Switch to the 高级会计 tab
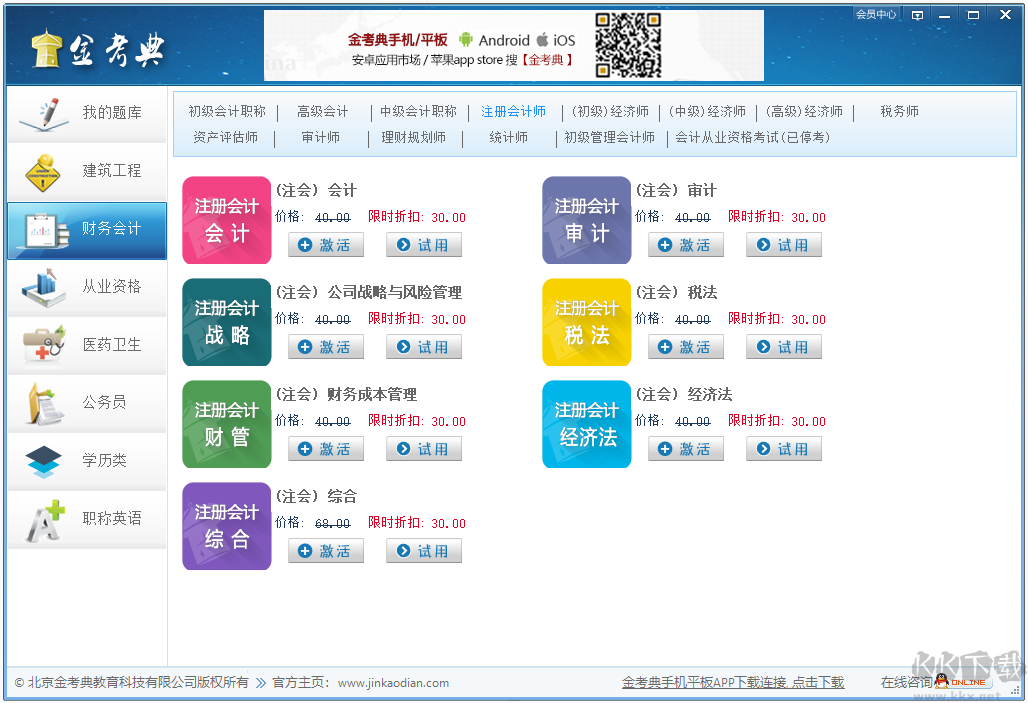Screen dimensions: 1028x703 (322, 111)
